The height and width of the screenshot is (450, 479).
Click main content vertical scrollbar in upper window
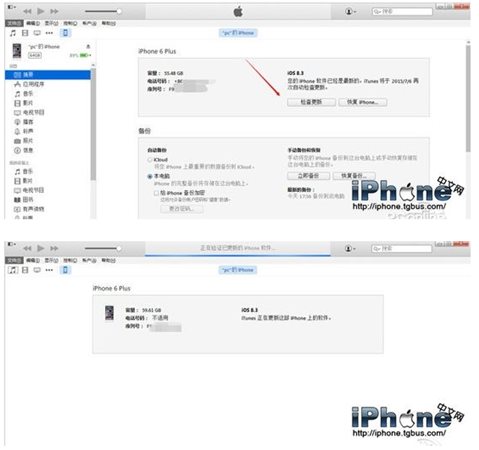[x=468, y=98]
